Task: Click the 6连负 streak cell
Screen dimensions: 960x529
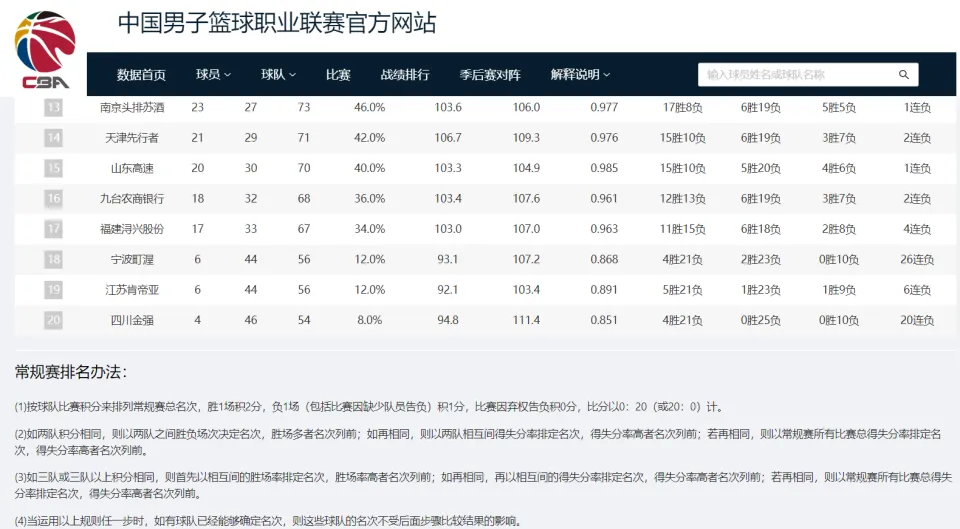Action: coord(917,290)
